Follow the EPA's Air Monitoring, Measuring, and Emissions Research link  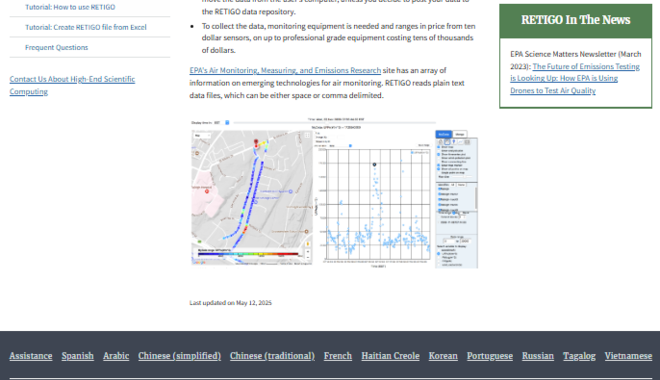(285, 70)
